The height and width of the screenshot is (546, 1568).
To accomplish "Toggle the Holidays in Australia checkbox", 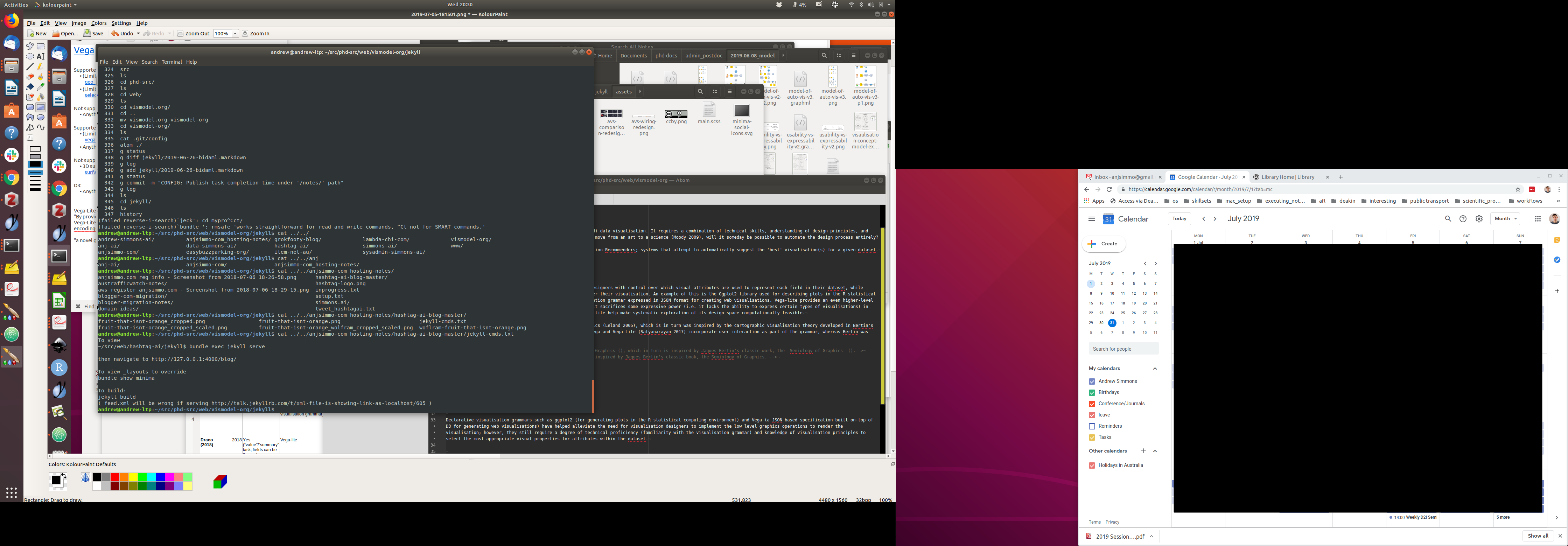I will 1092,465.
